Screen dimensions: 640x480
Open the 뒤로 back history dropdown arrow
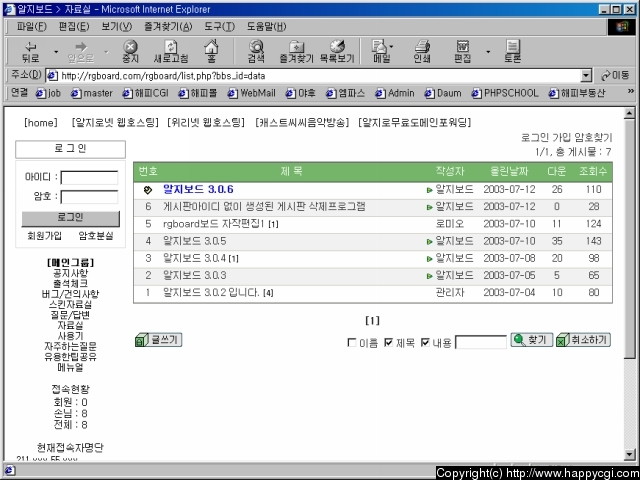click(x=56, y=52)
